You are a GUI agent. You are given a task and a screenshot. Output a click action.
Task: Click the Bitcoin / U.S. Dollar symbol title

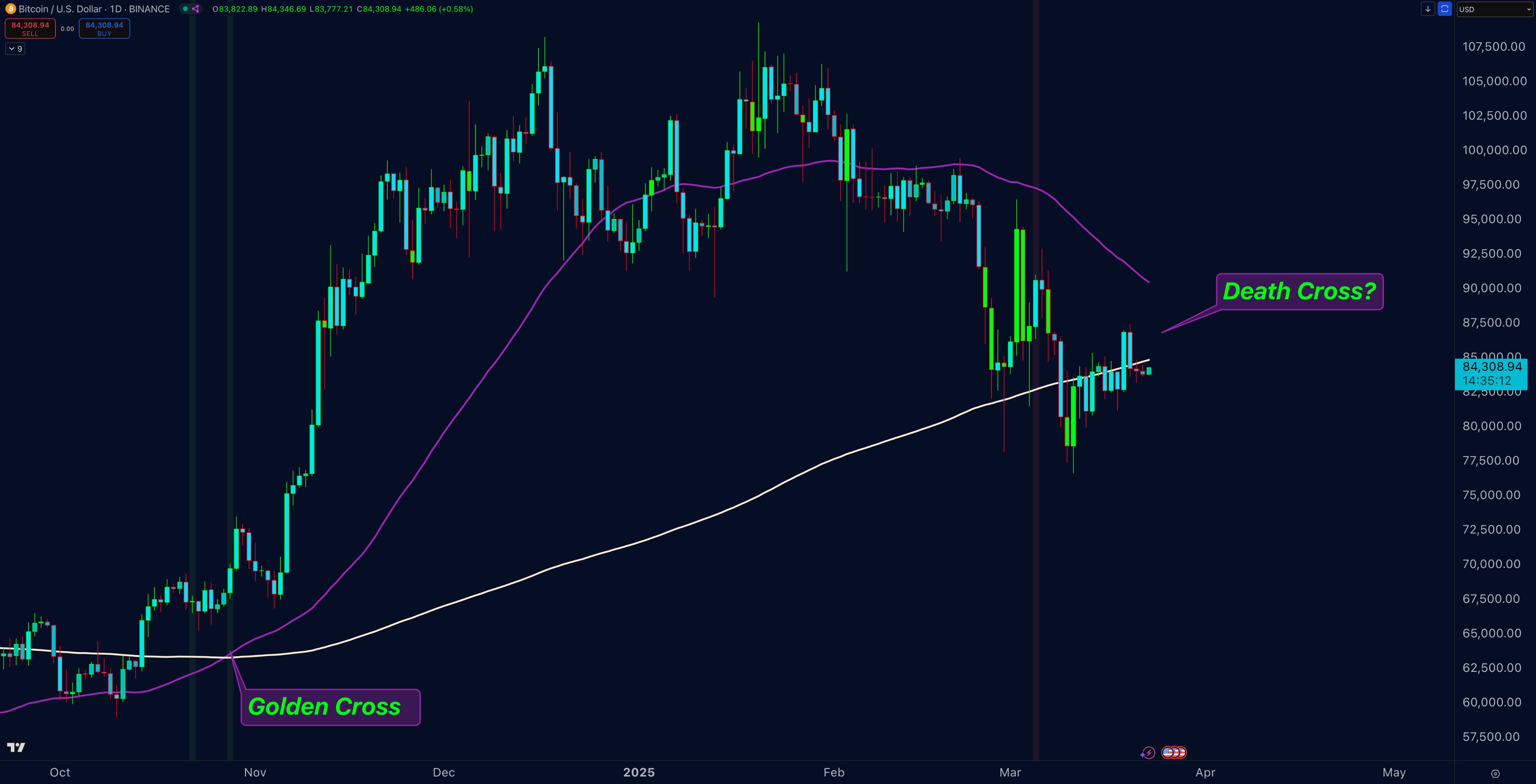(x=60, y=9)
